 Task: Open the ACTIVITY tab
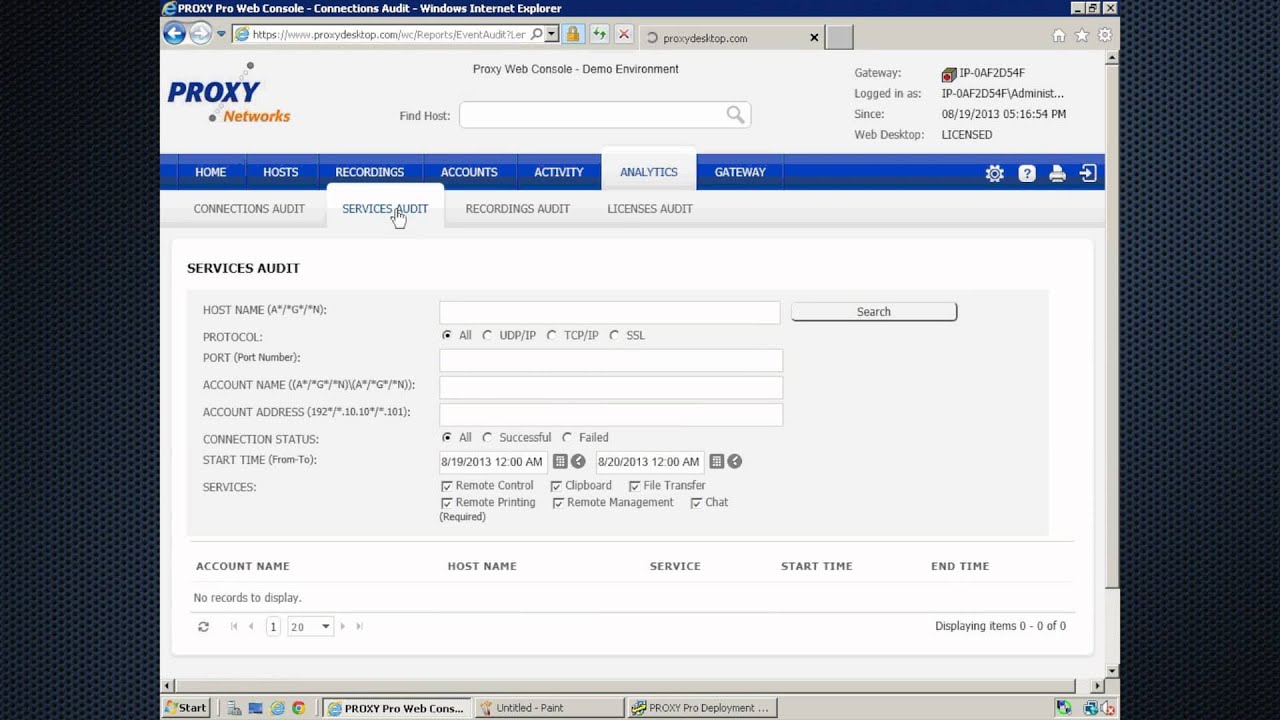[559, 172]
